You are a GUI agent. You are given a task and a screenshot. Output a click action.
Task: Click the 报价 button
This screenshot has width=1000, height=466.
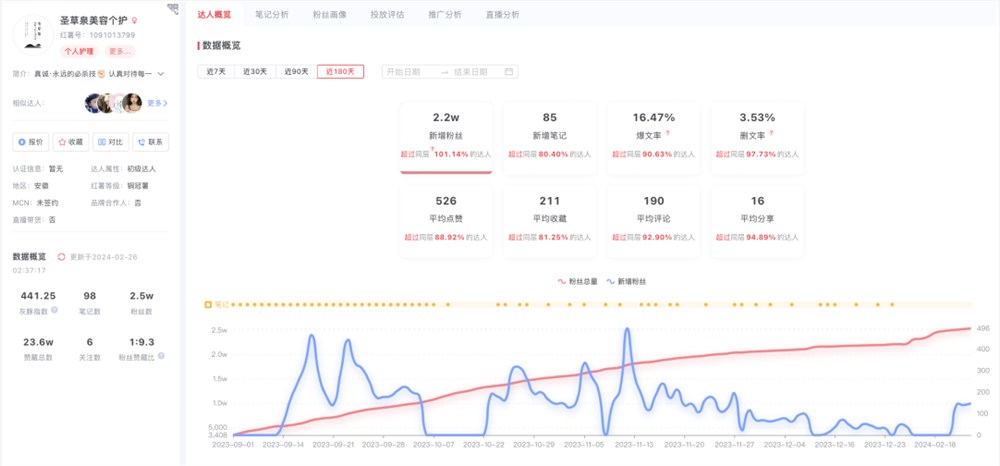[x=31, y=142]
